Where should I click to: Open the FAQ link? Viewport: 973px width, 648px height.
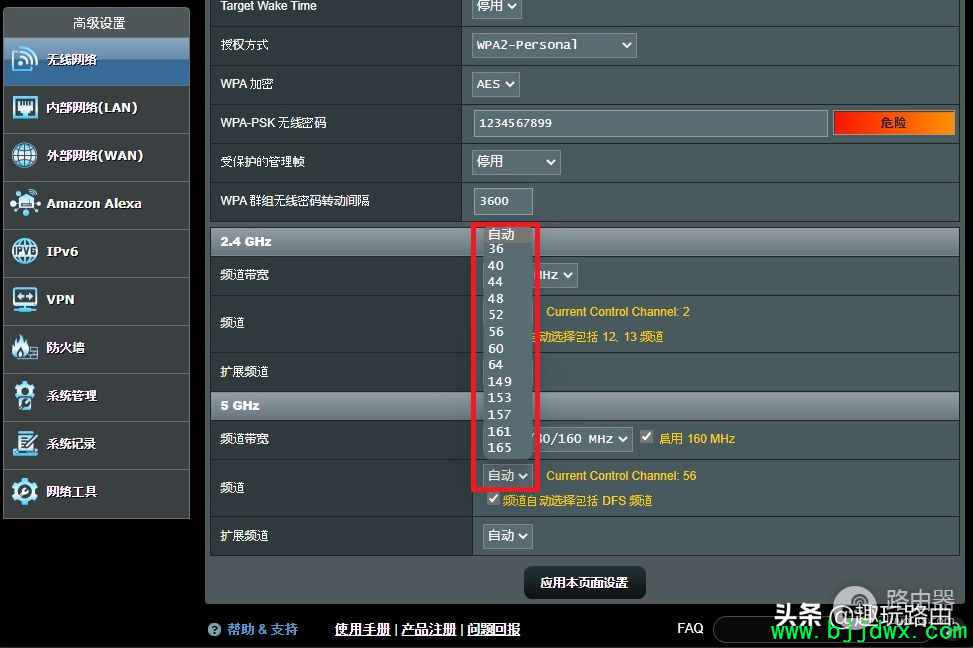point(690,629)
